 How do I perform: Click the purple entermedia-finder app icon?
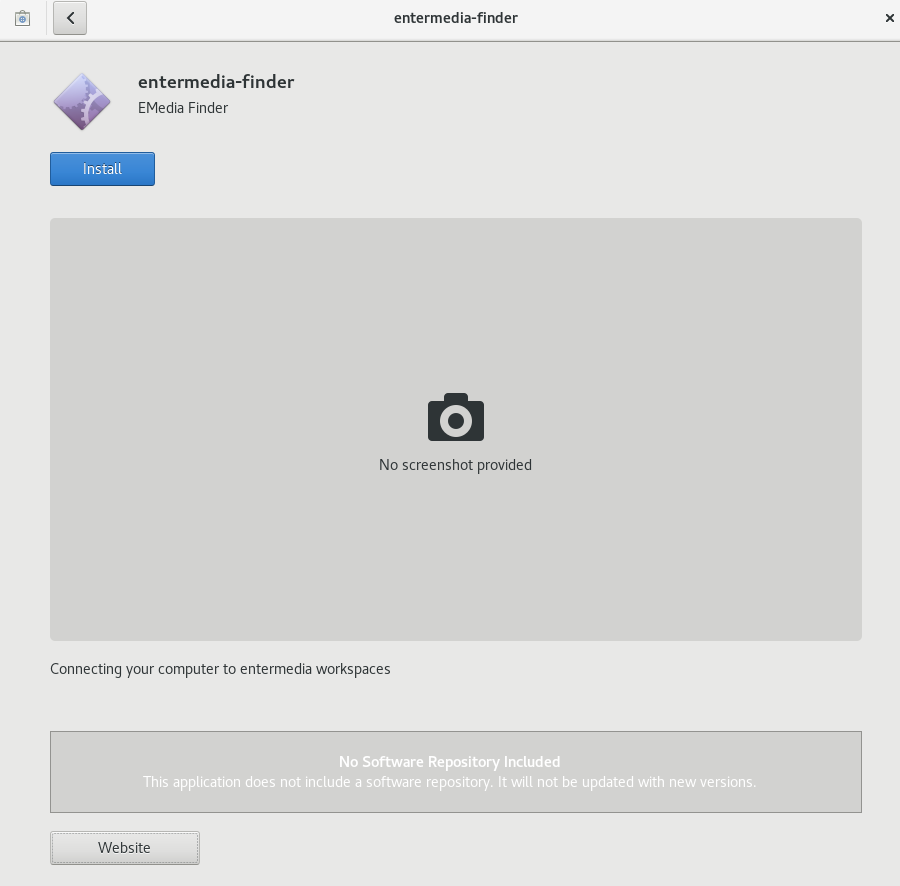click(x=82, y=102)
